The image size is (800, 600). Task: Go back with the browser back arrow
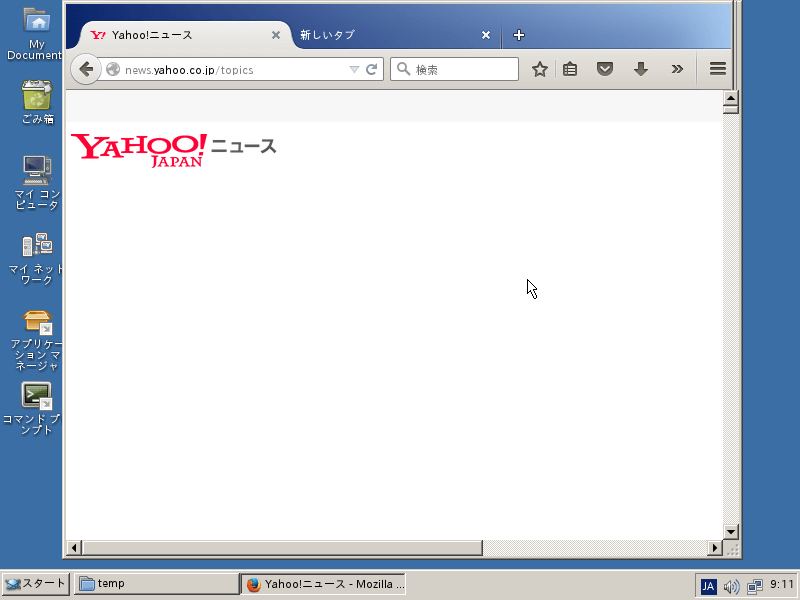click(x=86, y=69)
